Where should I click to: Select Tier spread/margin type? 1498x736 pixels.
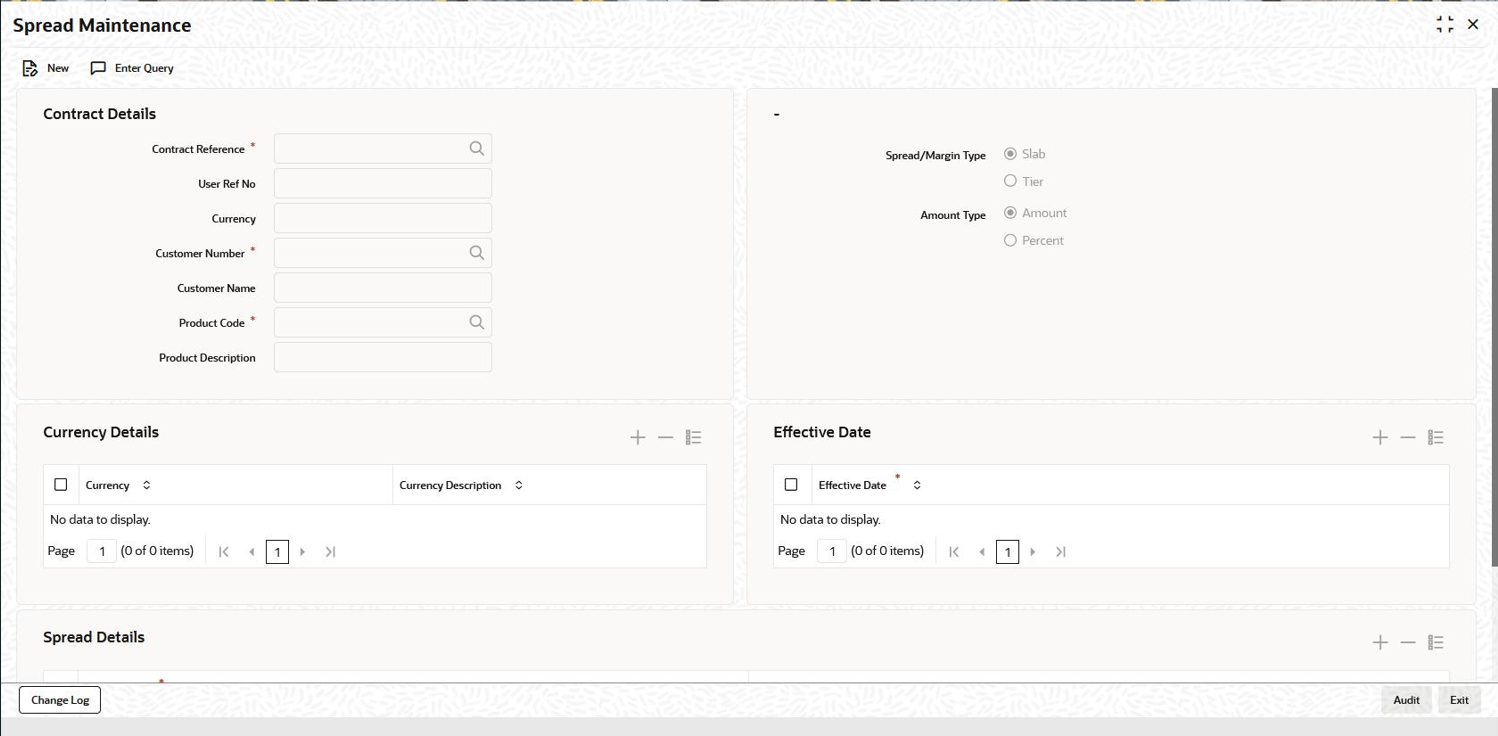point(1010,181)
